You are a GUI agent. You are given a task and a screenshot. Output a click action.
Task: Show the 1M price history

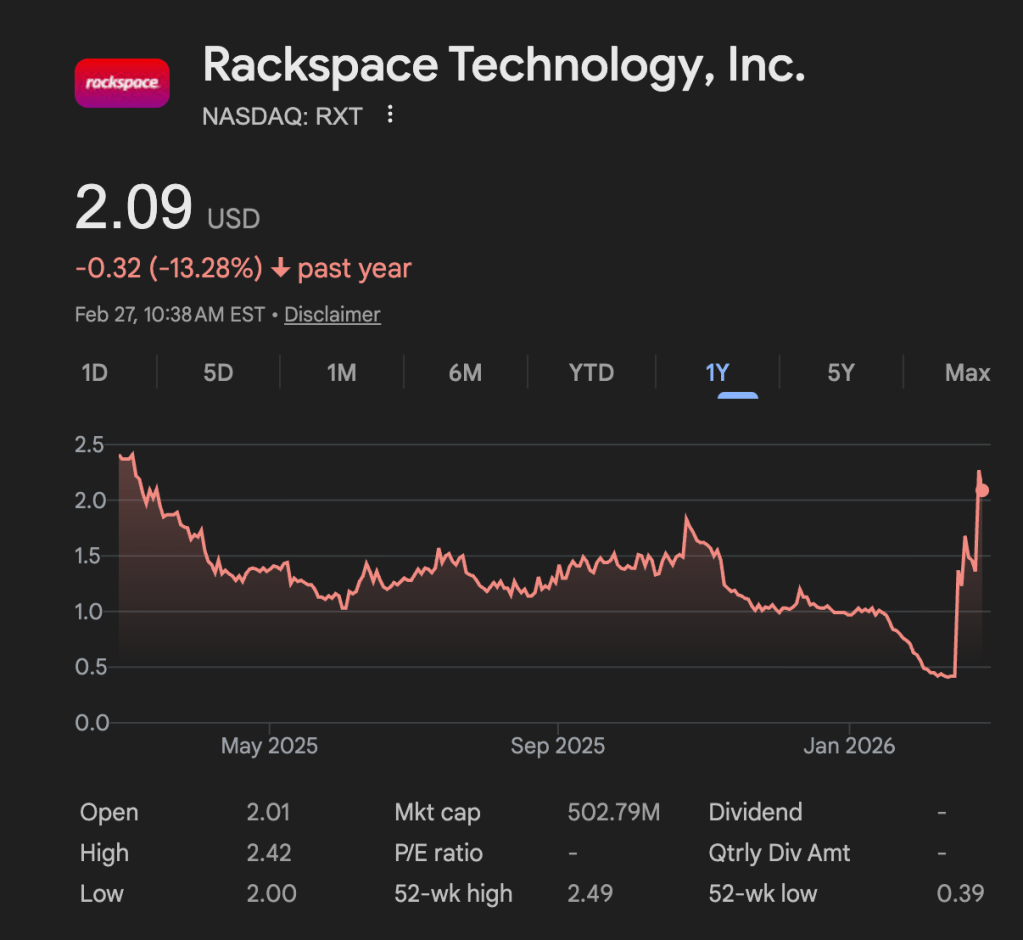[342, 373]
